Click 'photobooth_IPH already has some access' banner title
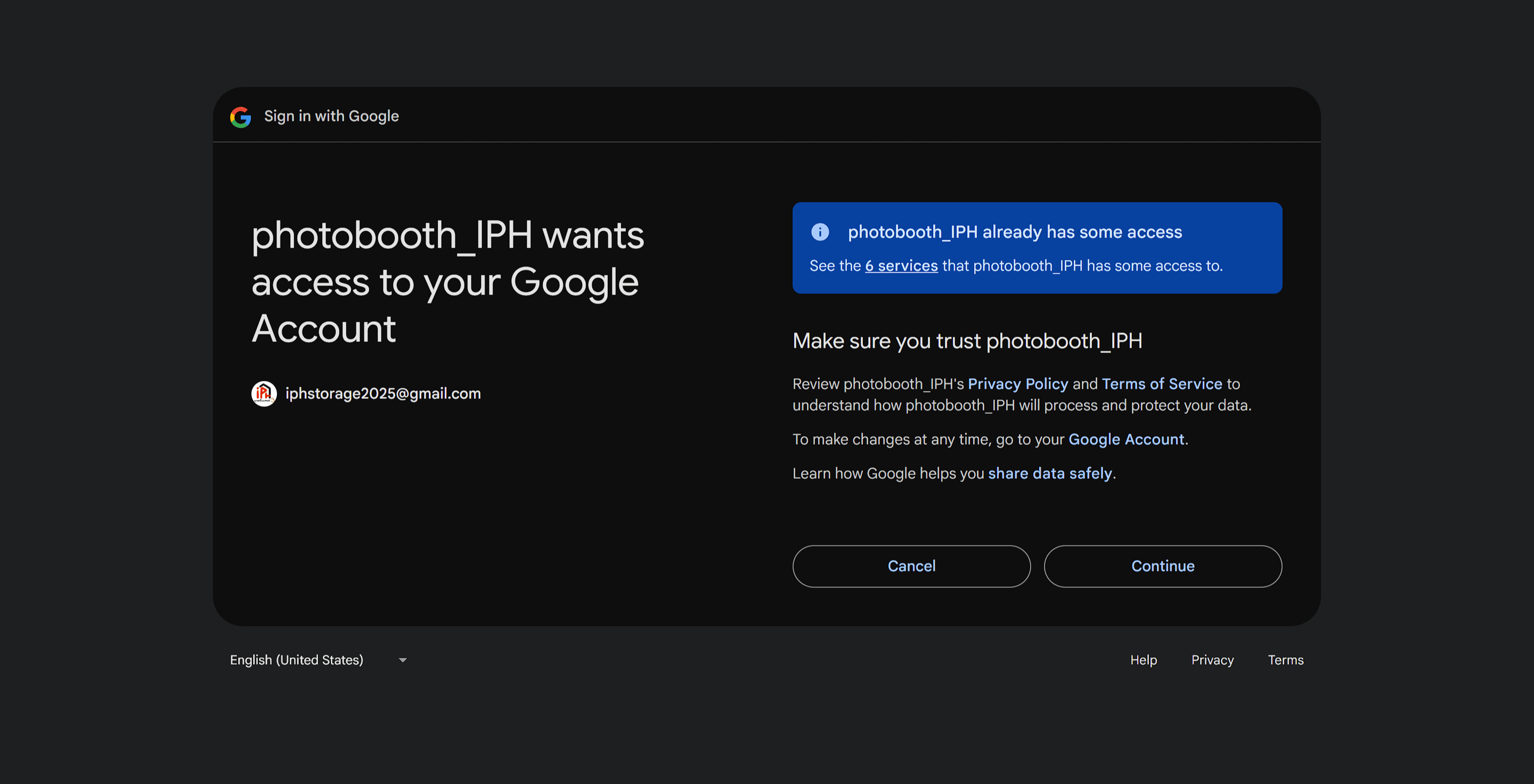The image size is (1534, 784). 1015,232
